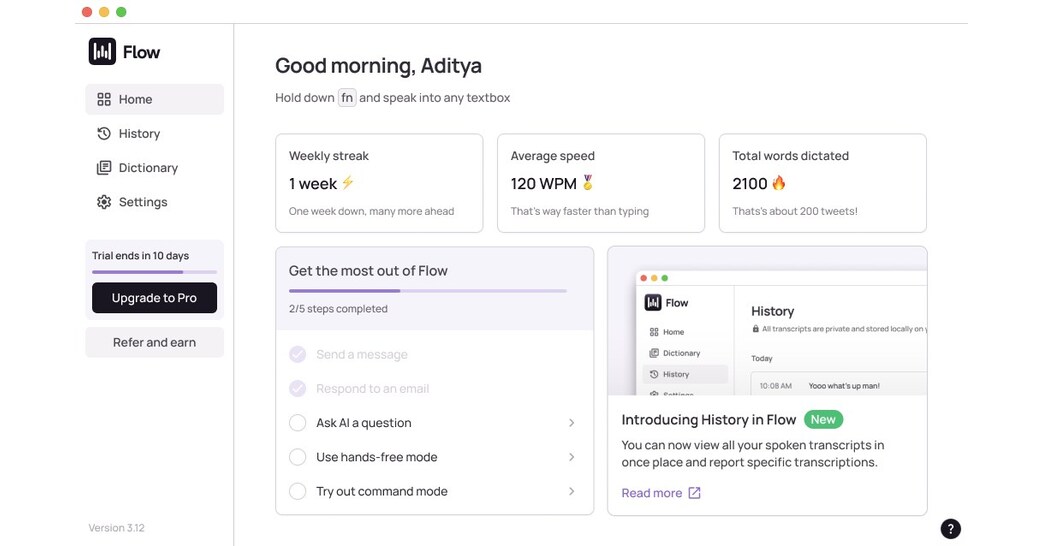Screen dimensions: 1043x546
Task: Click the trial days remaining progress bar
Action: point(154,272)
